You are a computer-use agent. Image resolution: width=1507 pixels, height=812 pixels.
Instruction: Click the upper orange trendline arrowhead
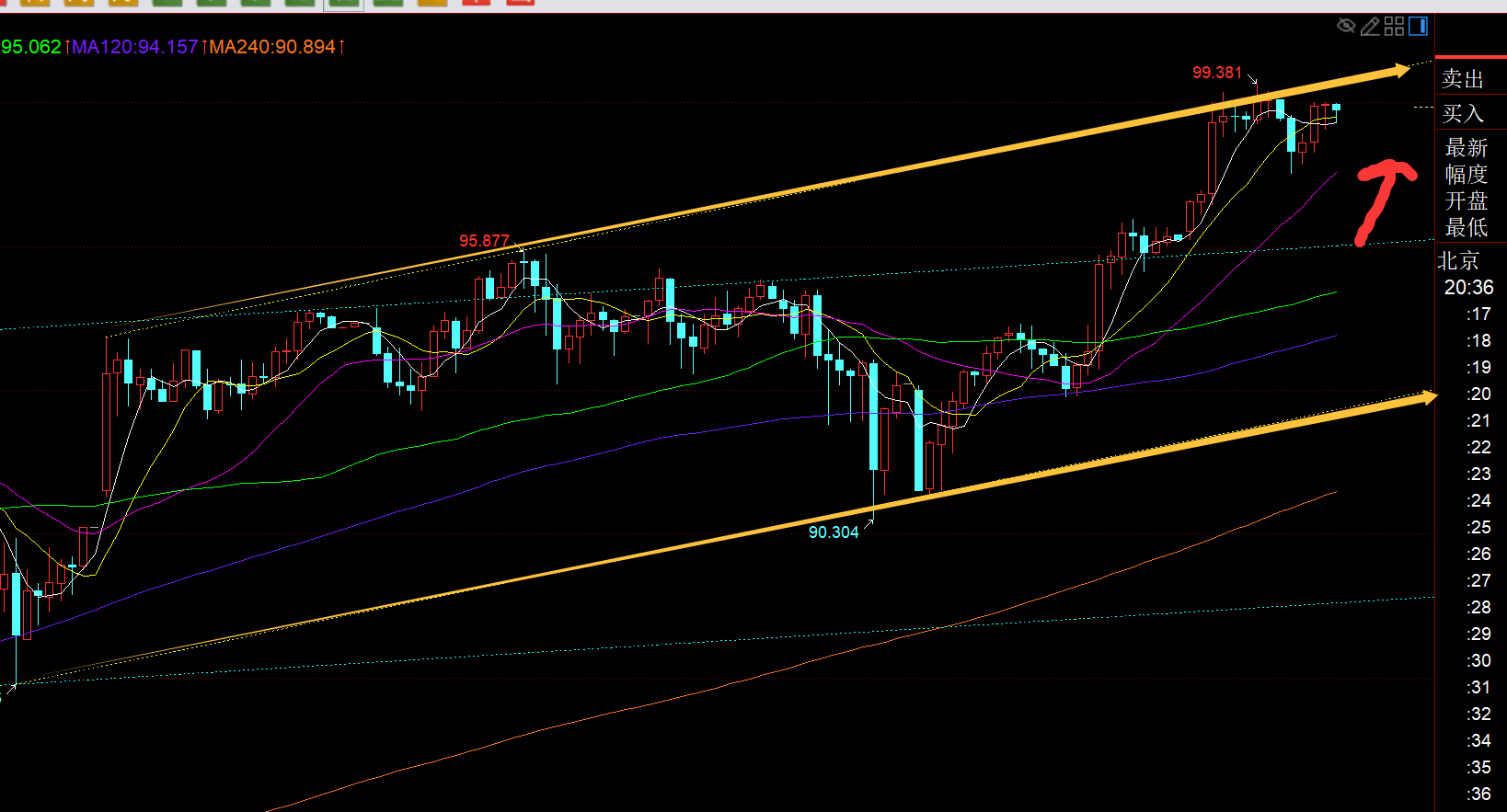(1399, 70)
